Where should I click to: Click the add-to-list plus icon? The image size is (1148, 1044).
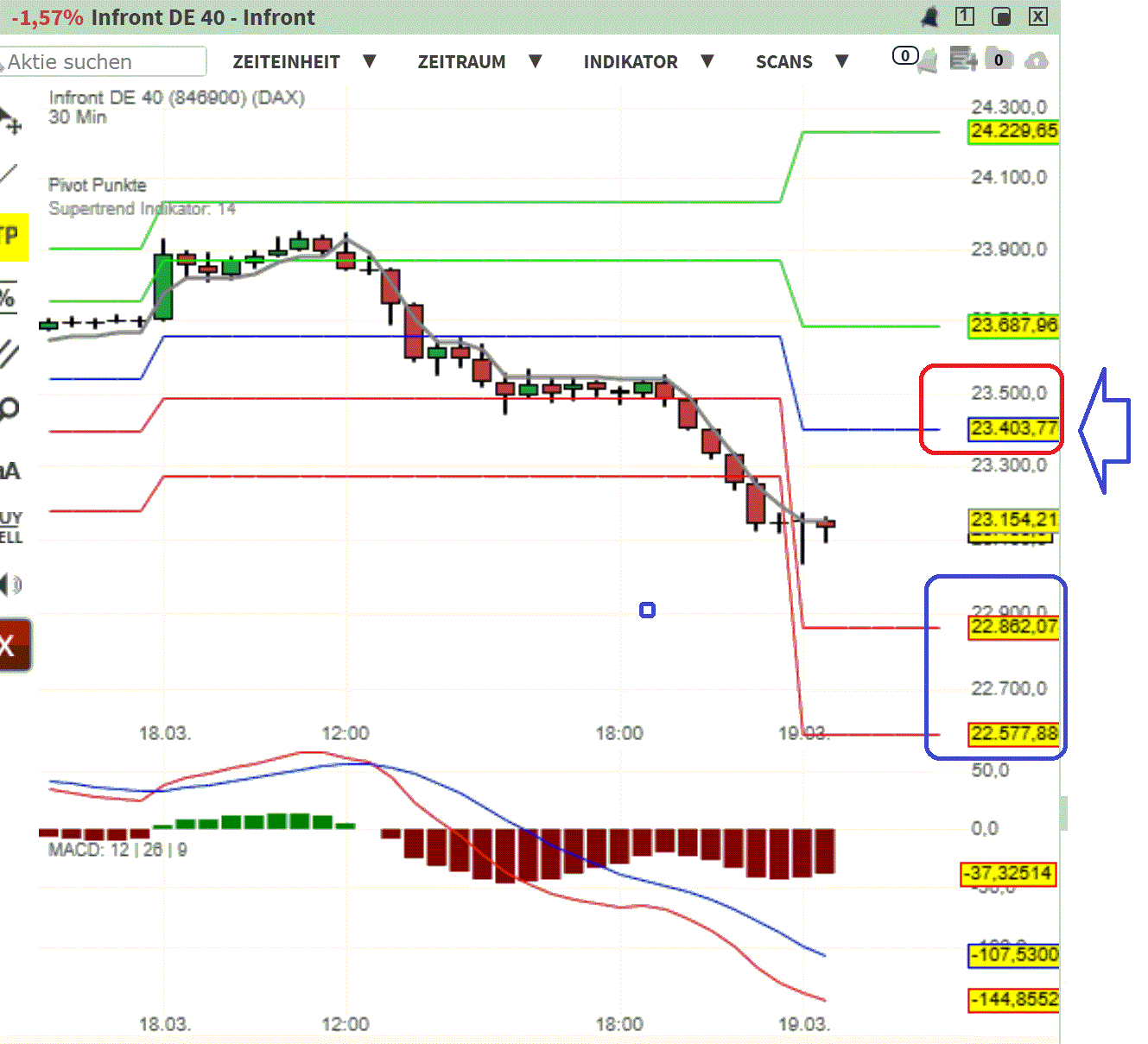pyautogui.click(x=963, y=59)
